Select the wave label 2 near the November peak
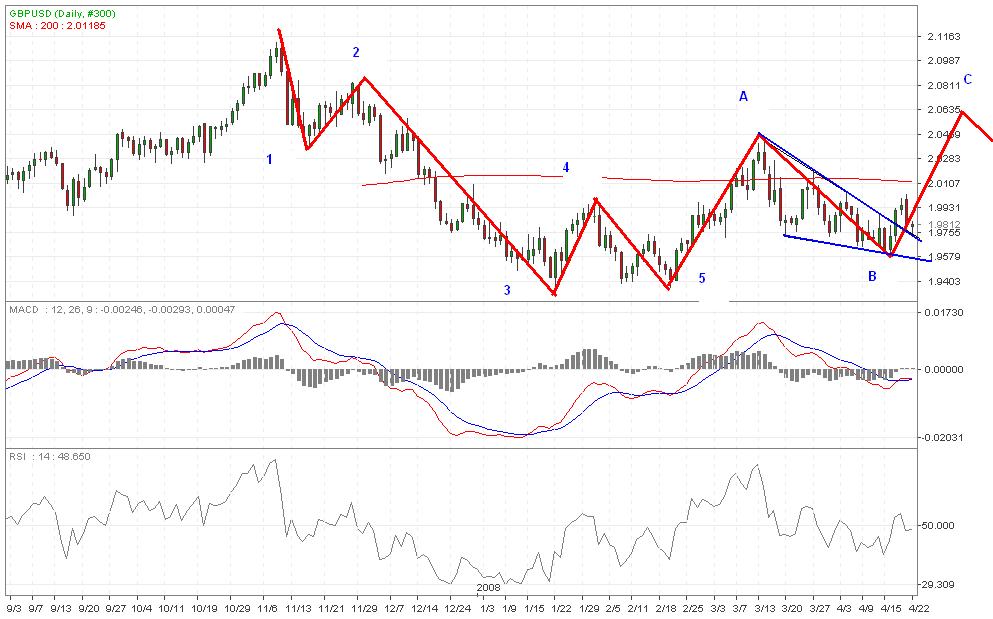This screenshot has width=993, height=619. 356,52
